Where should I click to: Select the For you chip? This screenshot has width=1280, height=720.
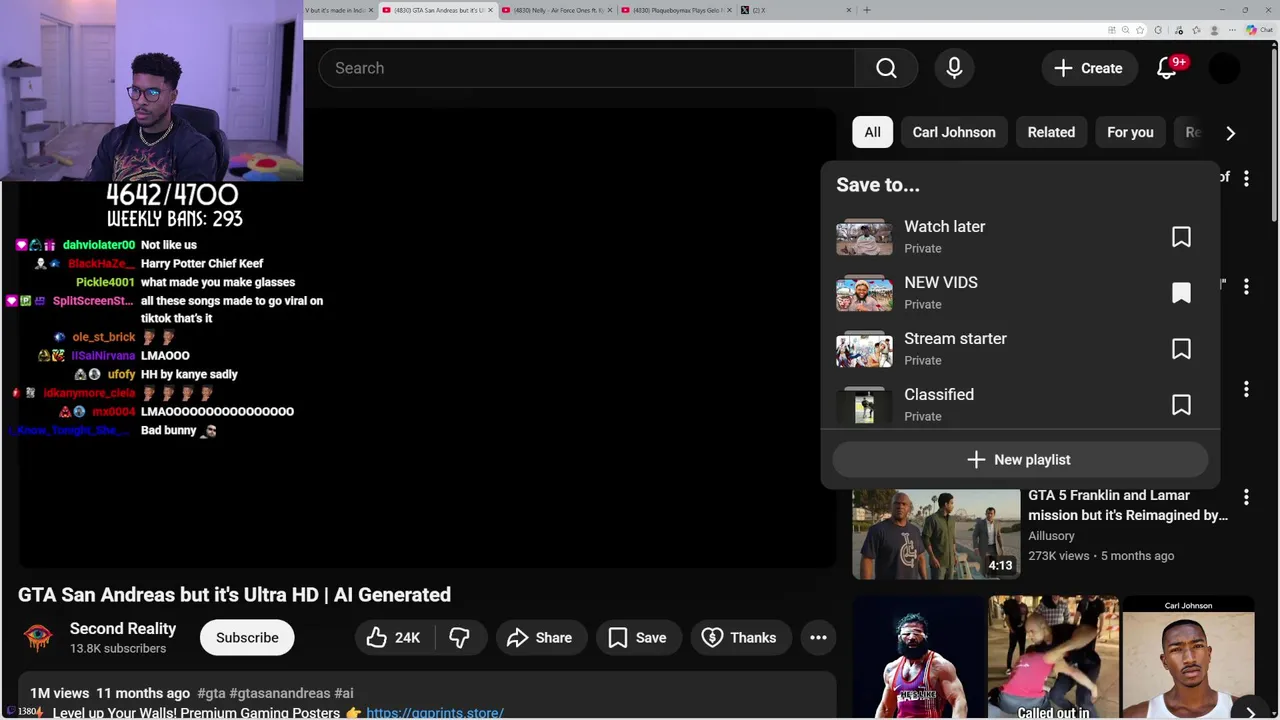pos(1130,132)
